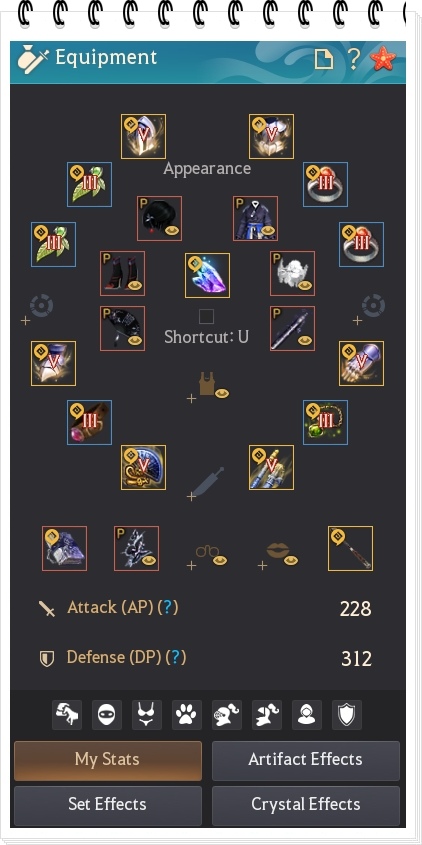Screen dimensions: 422x845
Task: Select the blue crystal alchemy stone slot
Action: [x=207, y=275]
